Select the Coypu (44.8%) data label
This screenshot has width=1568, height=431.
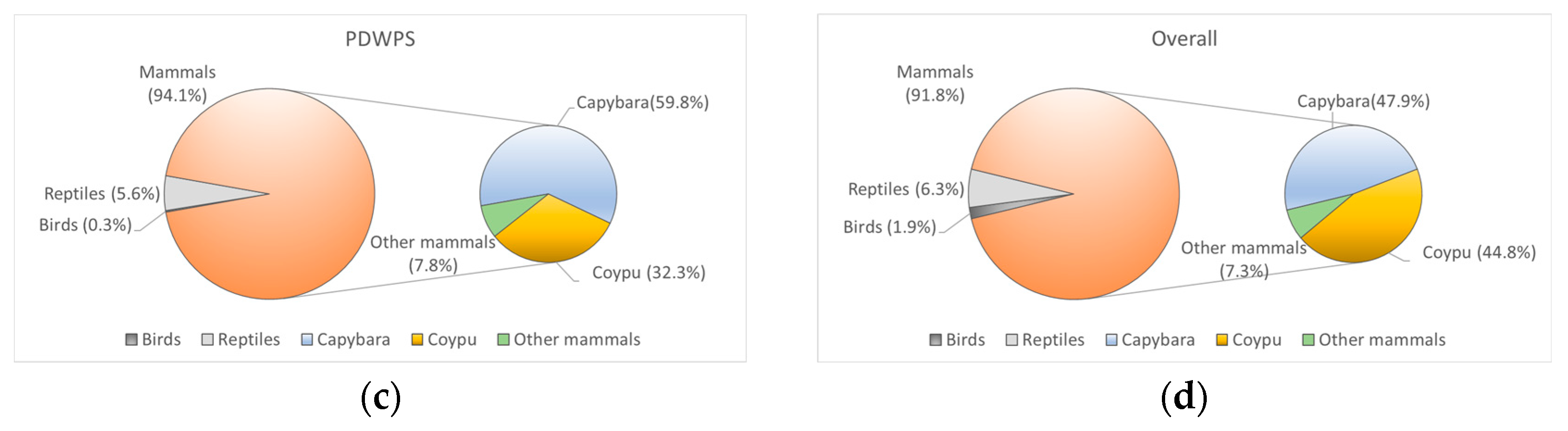(1479, 252)
